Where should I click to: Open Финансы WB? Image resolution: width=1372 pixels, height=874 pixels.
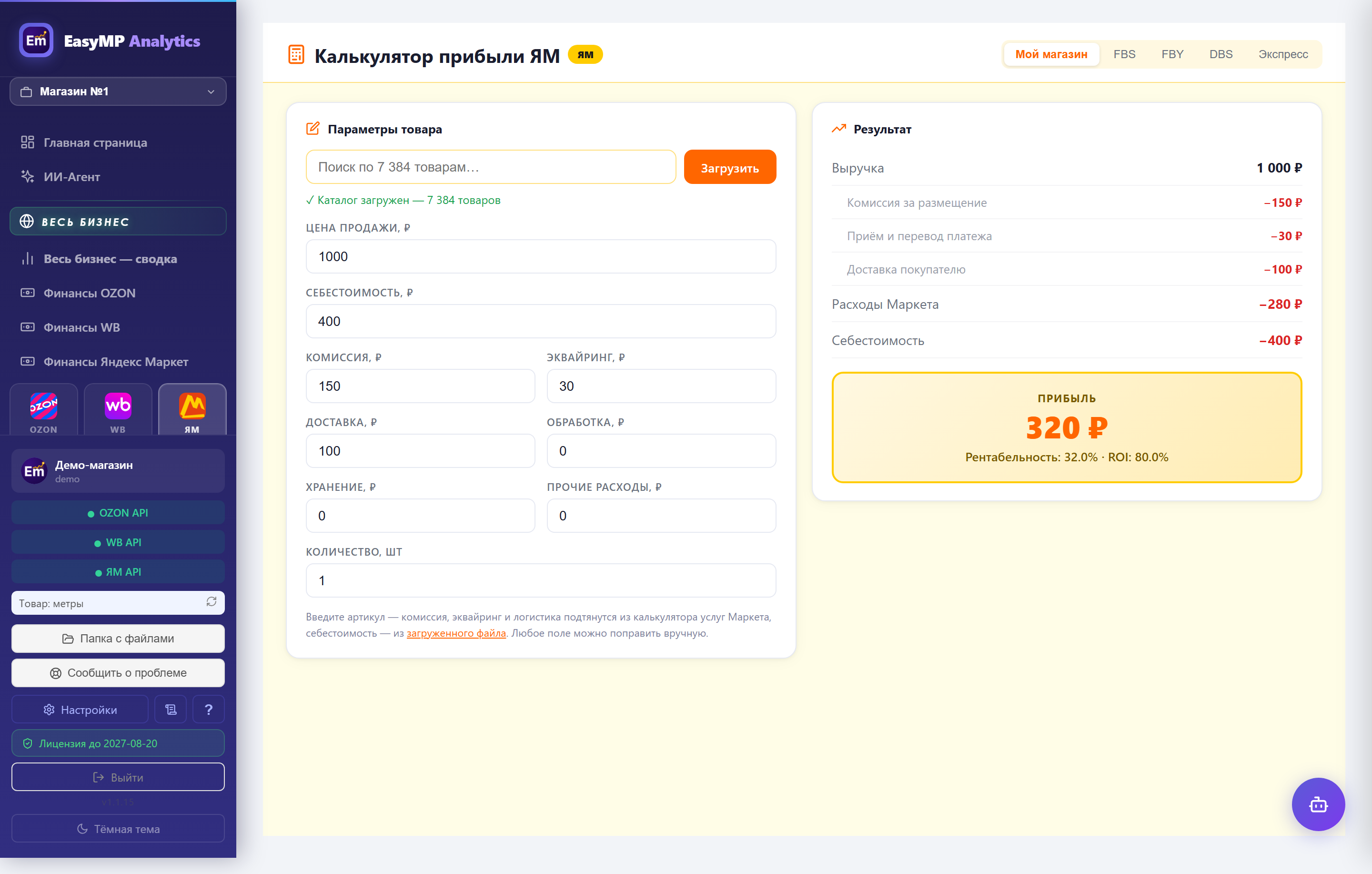pyautogui.click(x=118, y=327)
